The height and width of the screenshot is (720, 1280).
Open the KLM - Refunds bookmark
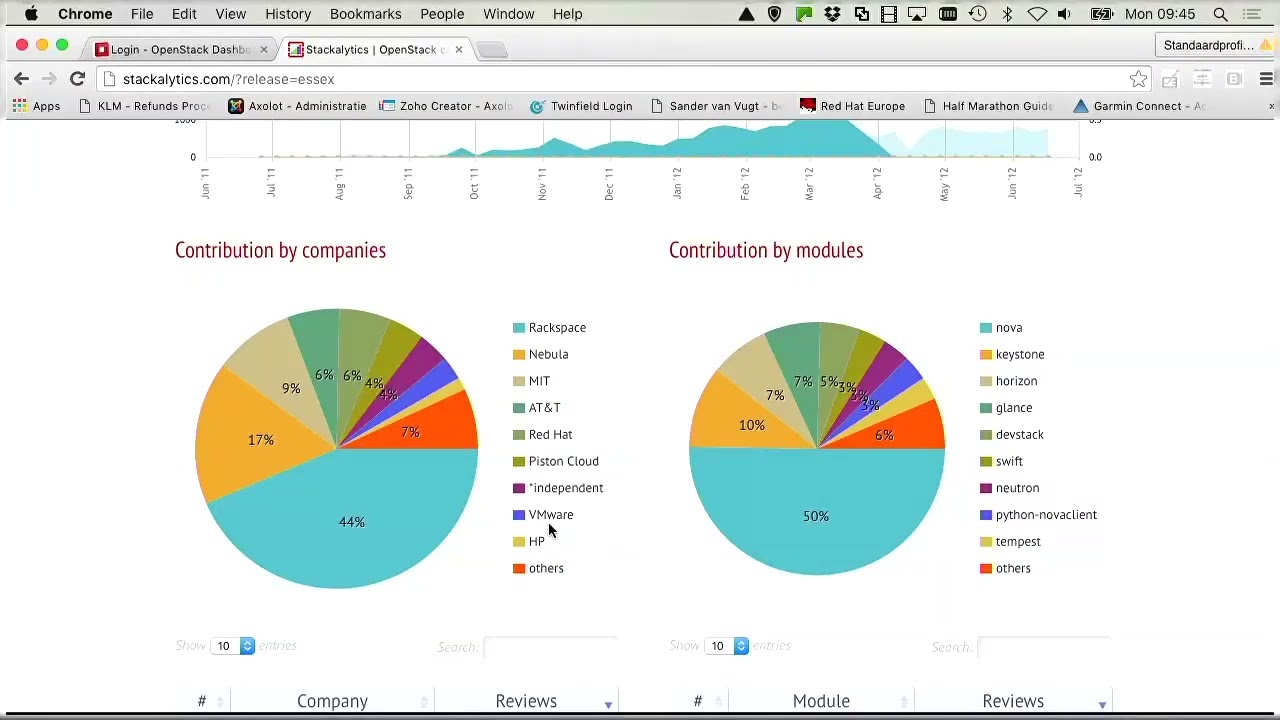144,106
